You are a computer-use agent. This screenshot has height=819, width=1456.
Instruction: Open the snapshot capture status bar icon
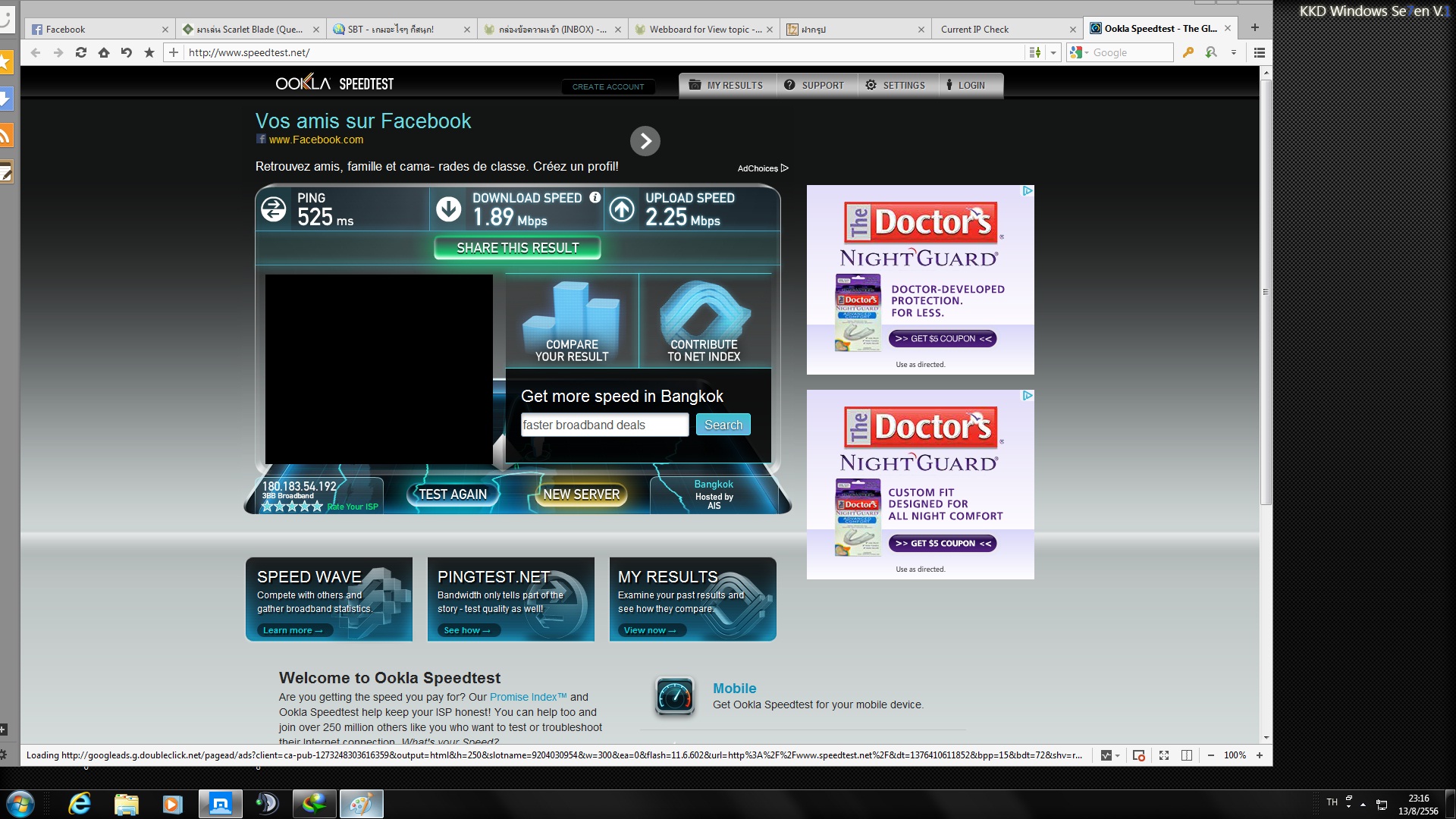click(x=1138, y=755)
